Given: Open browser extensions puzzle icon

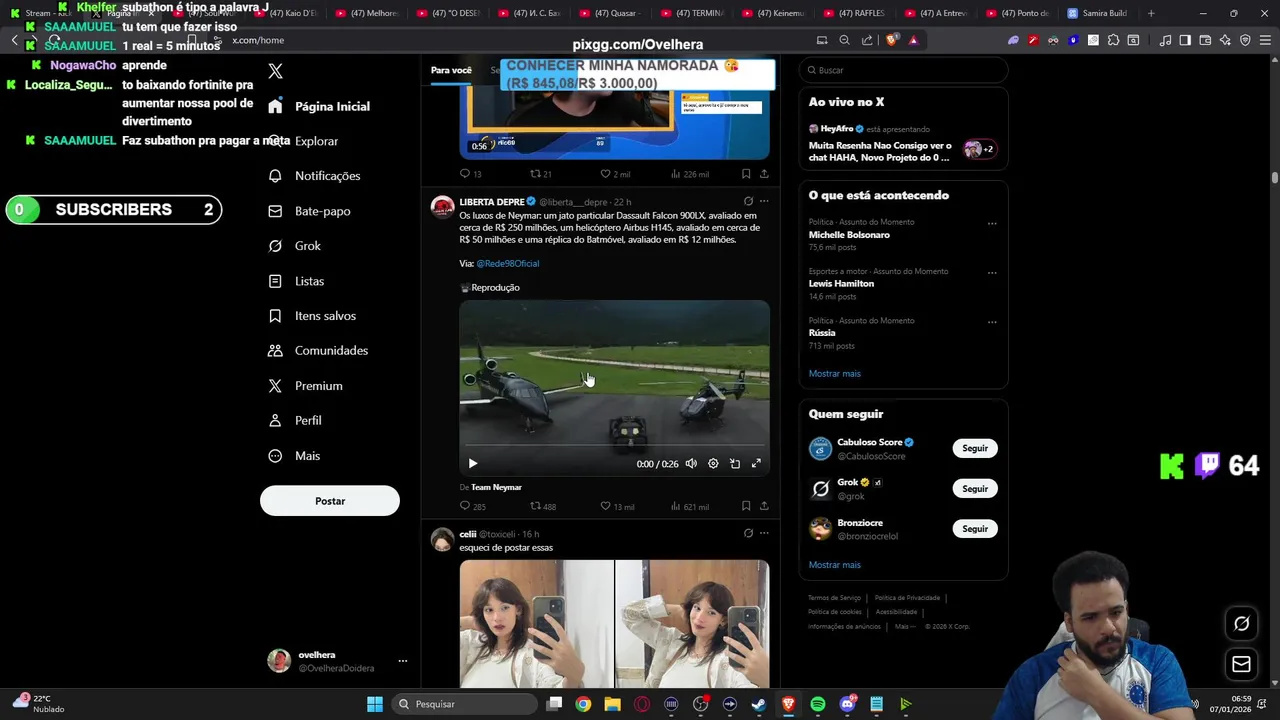Looking at the screenshot, I should [x=1113, y=40].
